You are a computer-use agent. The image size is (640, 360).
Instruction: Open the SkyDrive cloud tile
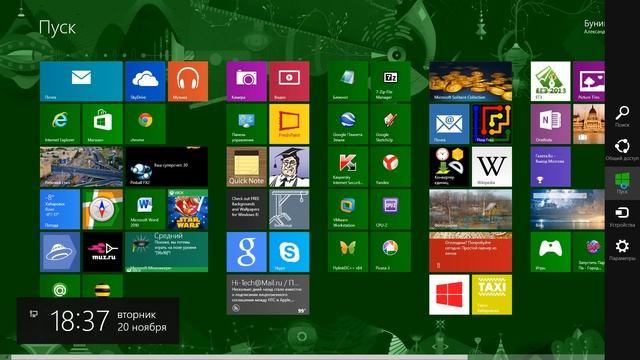(145, 81)
